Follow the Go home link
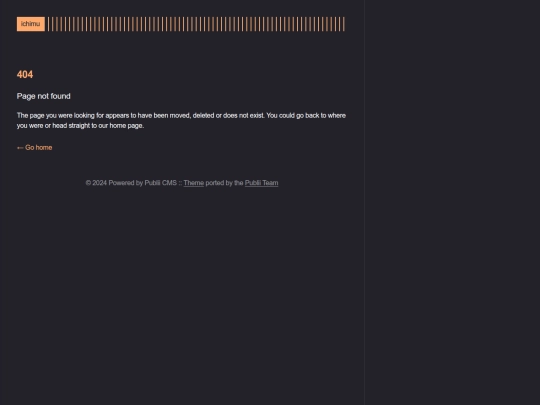 pyautogui.click(x=34, y=148)
